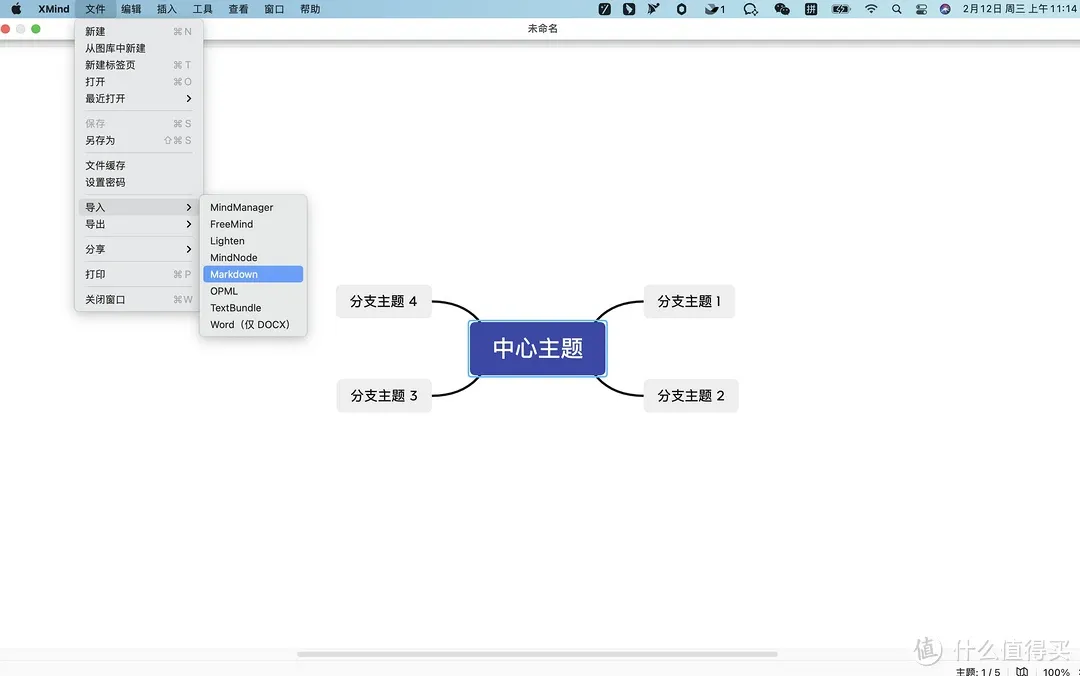The image size is (1080, 676).
Task: Click the satellite-like icon in menu bar
Action: (x=654, y=9)
